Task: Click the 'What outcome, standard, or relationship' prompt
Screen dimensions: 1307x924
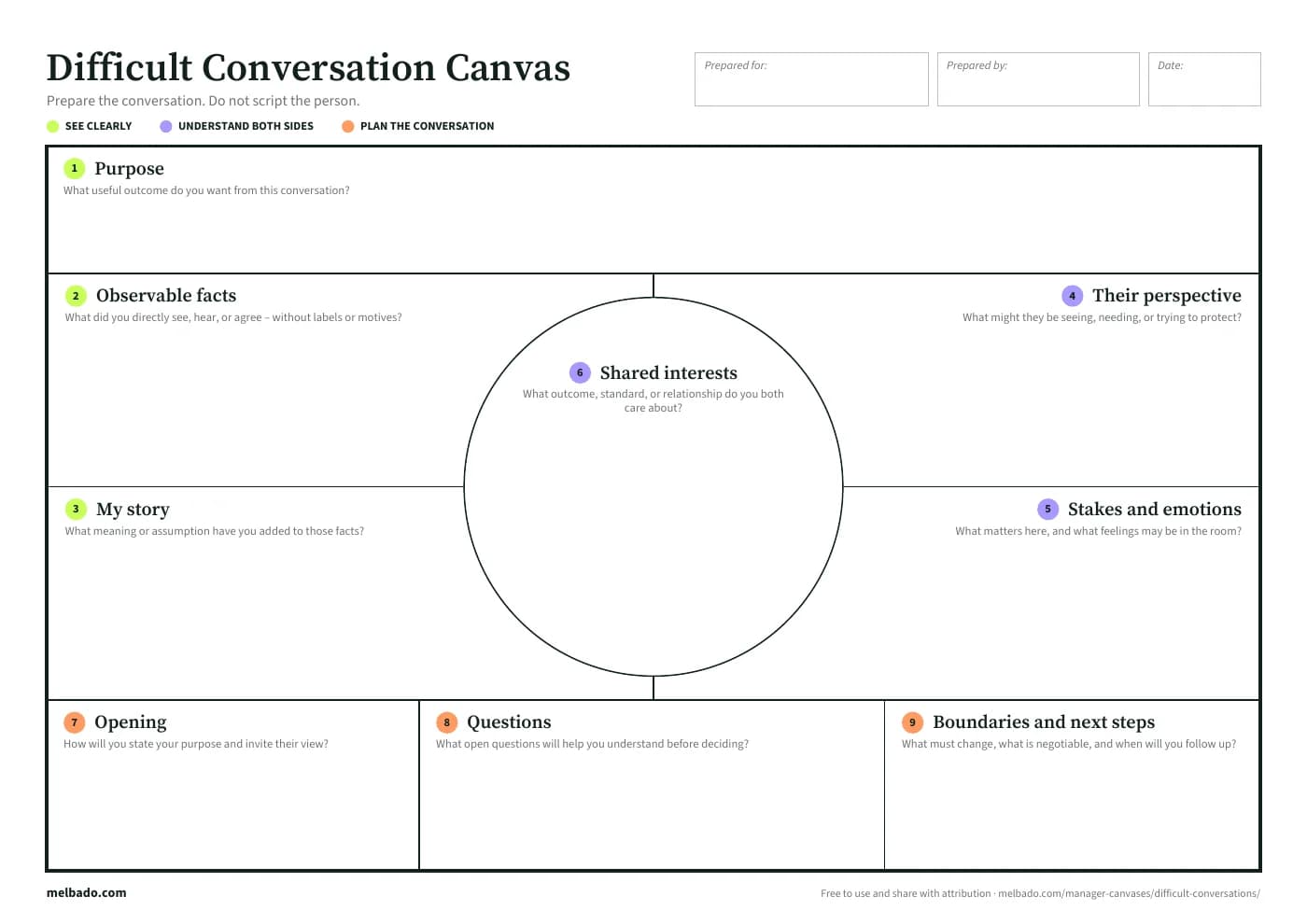Action: tap(653, 401)
